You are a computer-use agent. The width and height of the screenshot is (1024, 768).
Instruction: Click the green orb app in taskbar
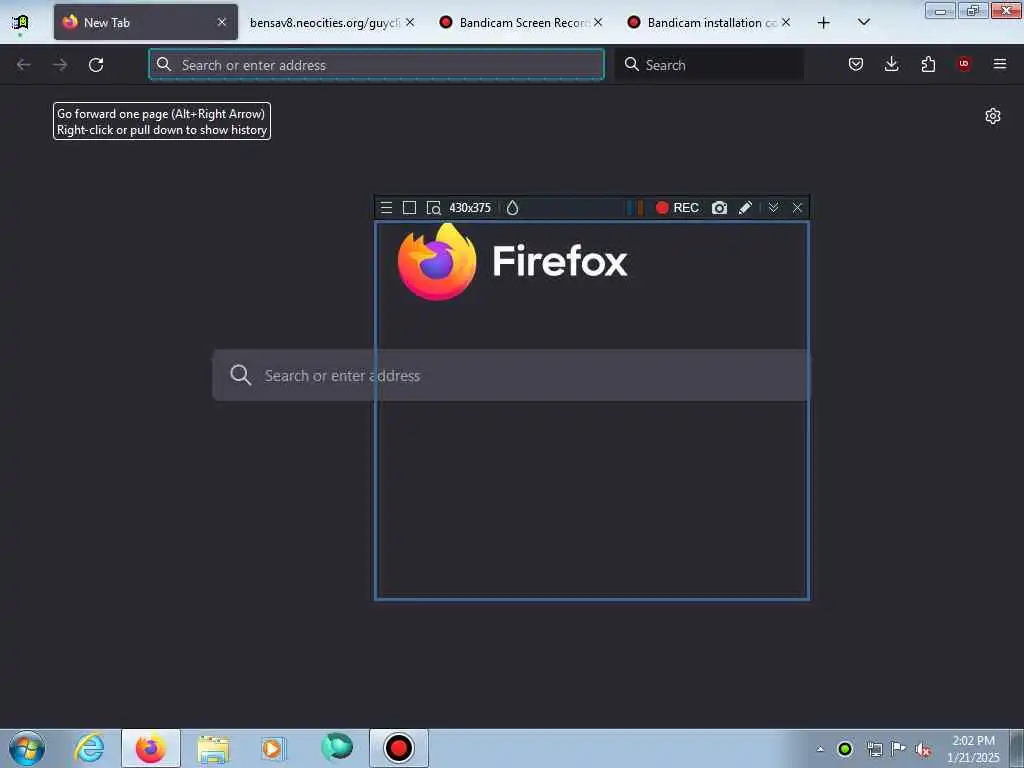337,746
